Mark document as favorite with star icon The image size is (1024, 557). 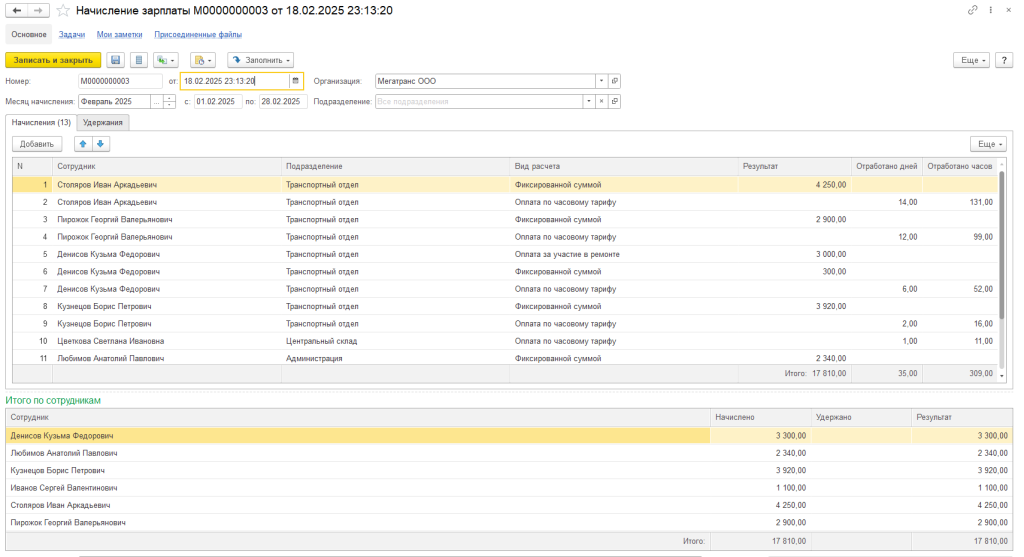click(63, 10)
